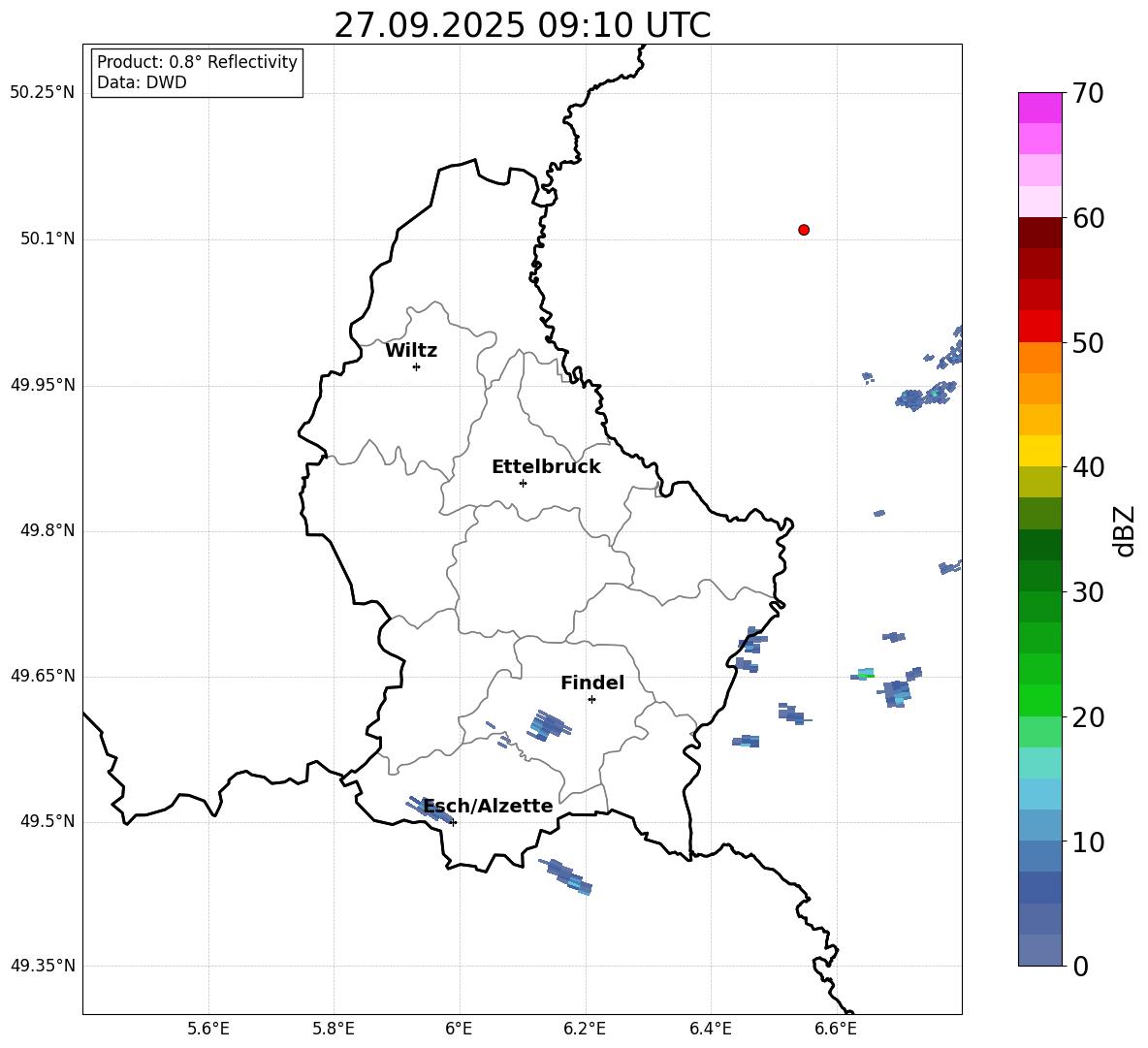
Task: Click the colorbar 40 tick label
Action: pyautogui.click(x=1088, y=467)
